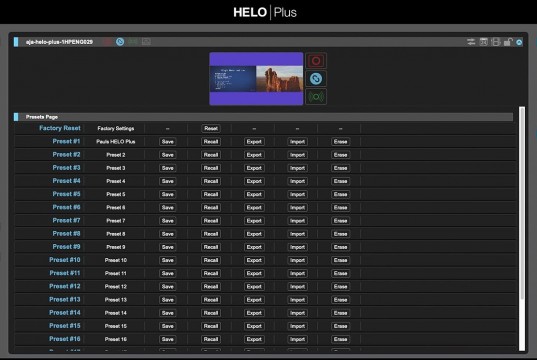The width and height of the screenshot is (537, 360).
Task: Click the 'Preset #13' row label
Action: 65,299
